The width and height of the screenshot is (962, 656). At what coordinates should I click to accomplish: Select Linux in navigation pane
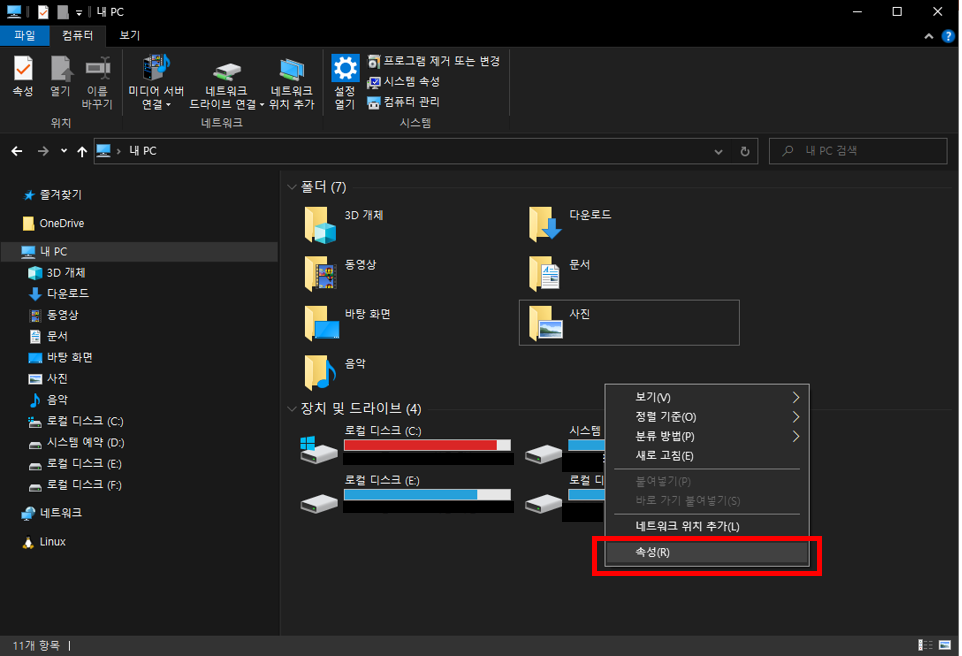44,542
